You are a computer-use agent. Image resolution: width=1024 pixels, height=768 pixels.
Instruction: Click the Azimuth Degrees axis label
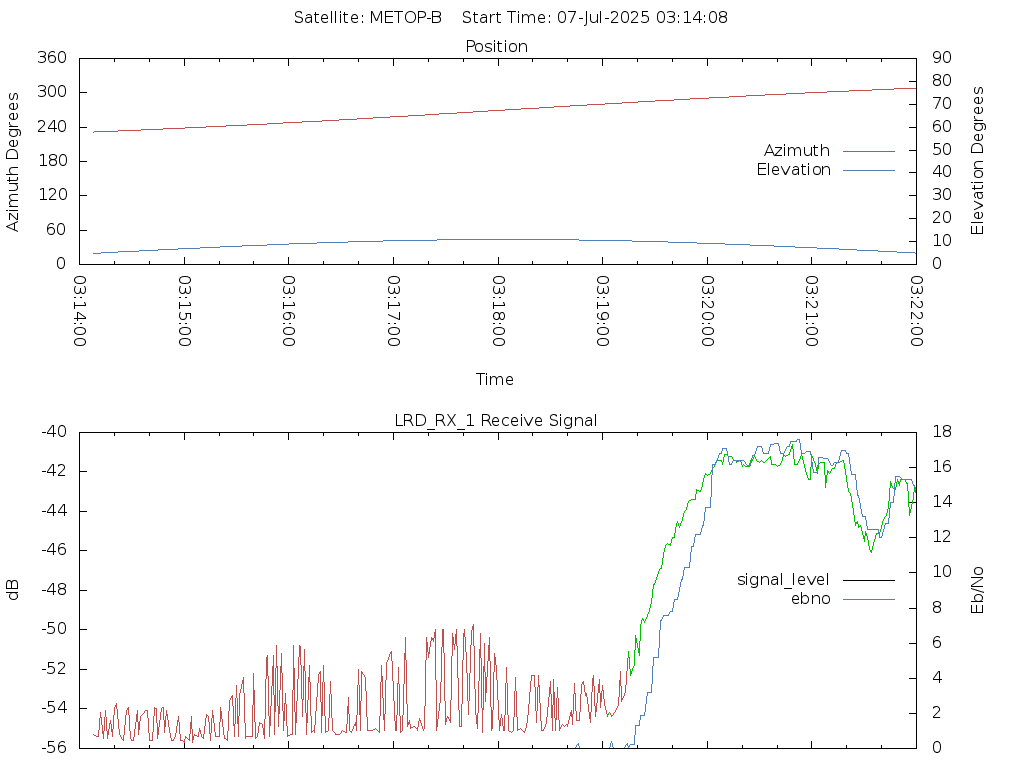point(12,162)
